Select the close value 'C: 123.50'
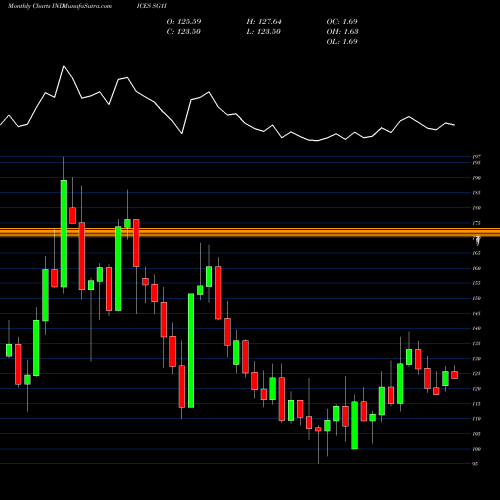This screenshot has width=500, height=500. coord(184,32)
